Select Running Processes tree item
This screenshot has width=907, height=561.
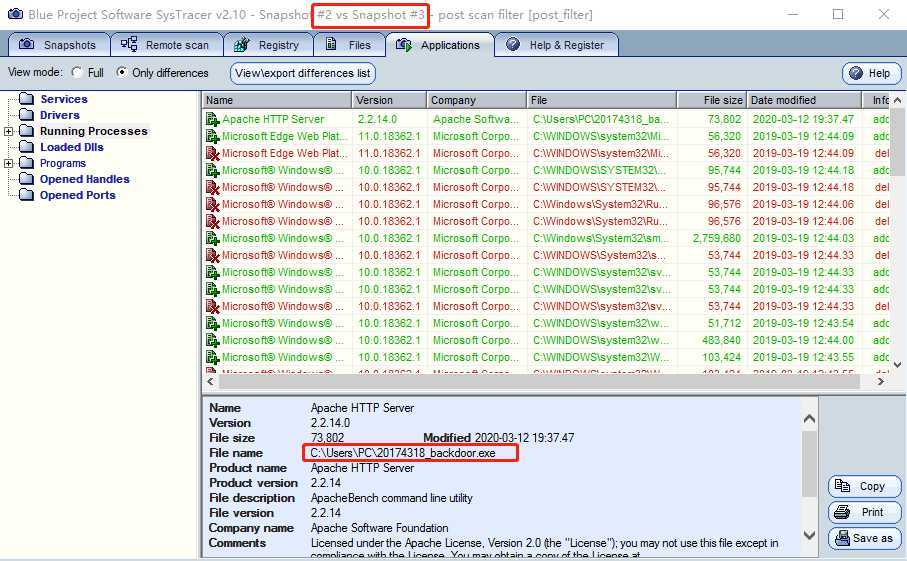[94, 131]
